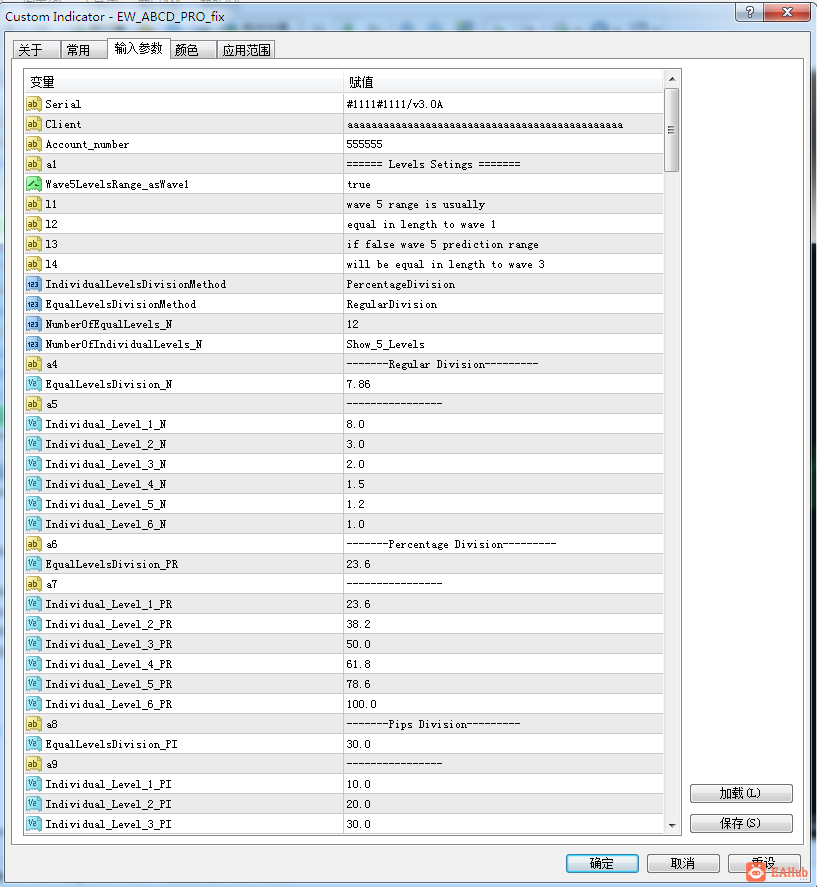The width and height of the screenshot is (817, 887).
Task: Select the Individual_Level_5_N row name
Action: [x=106, y=504]
